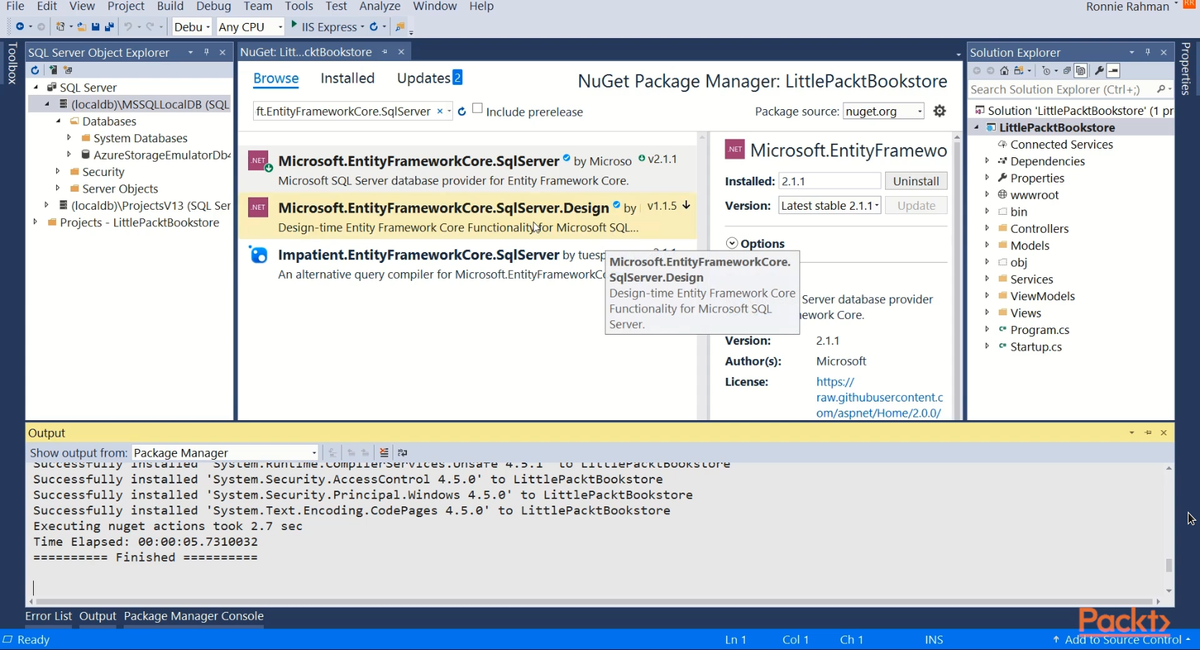Toggle Word Wrap in Output toolbar
Screen dimensions: 1200x650
pyautogui.click(x=402, y=452)
